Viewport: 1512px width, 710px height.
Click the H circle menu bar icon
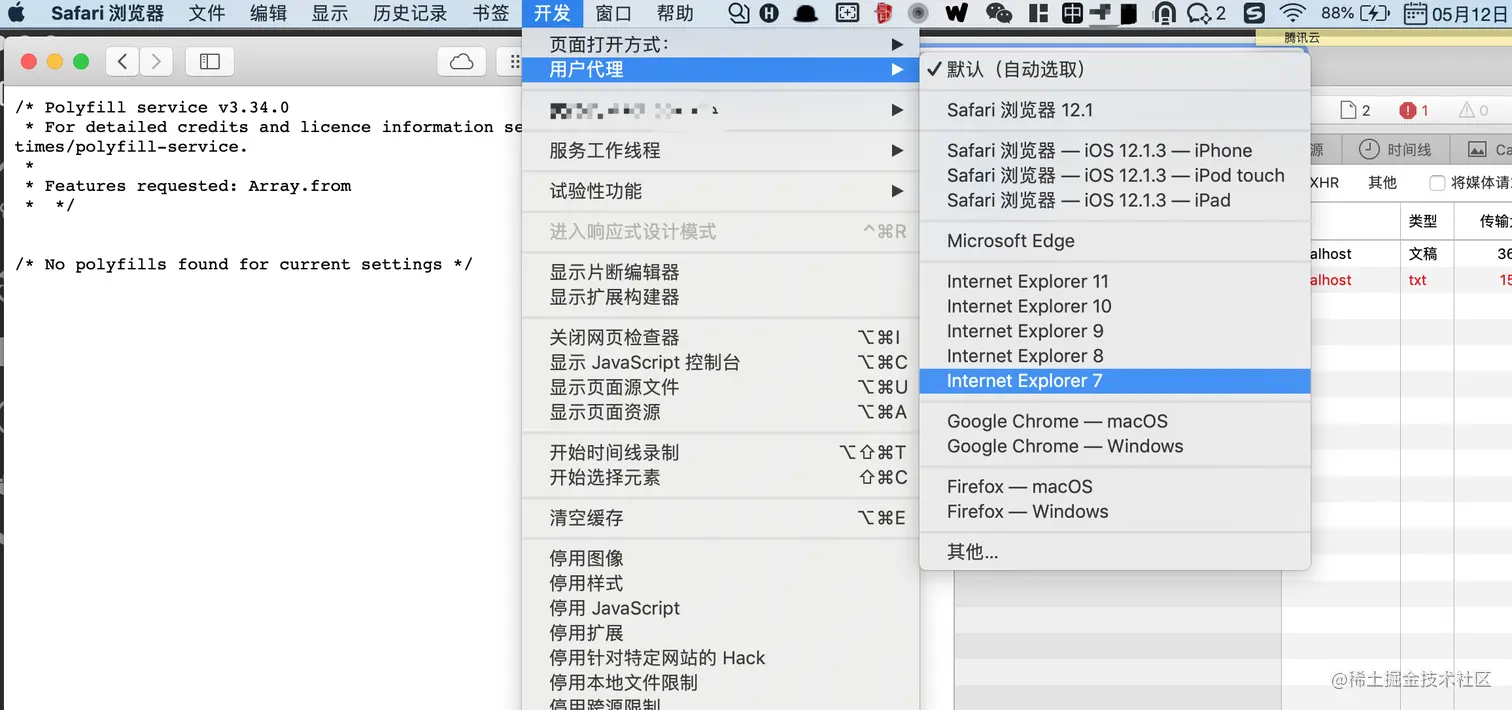pos(769,13)
